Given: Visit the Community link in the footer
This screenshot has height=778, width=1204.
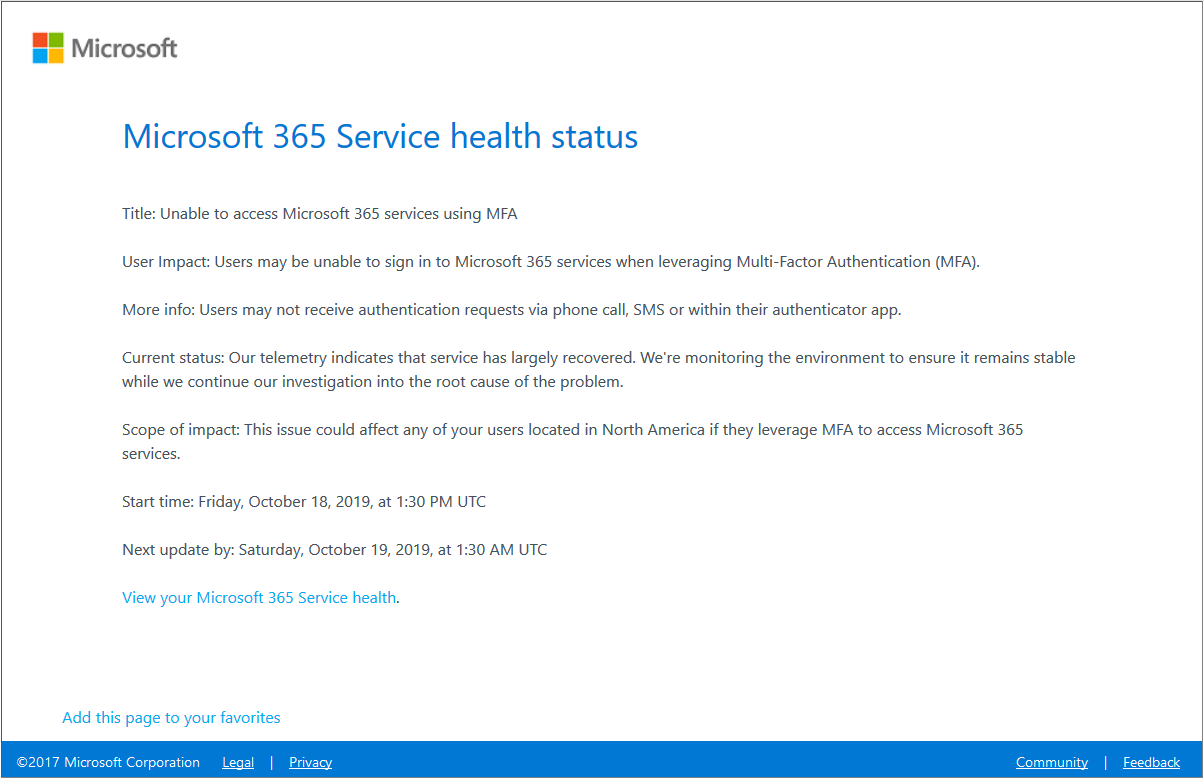Looking at the screenshot, I should (x=1052, y=762).
